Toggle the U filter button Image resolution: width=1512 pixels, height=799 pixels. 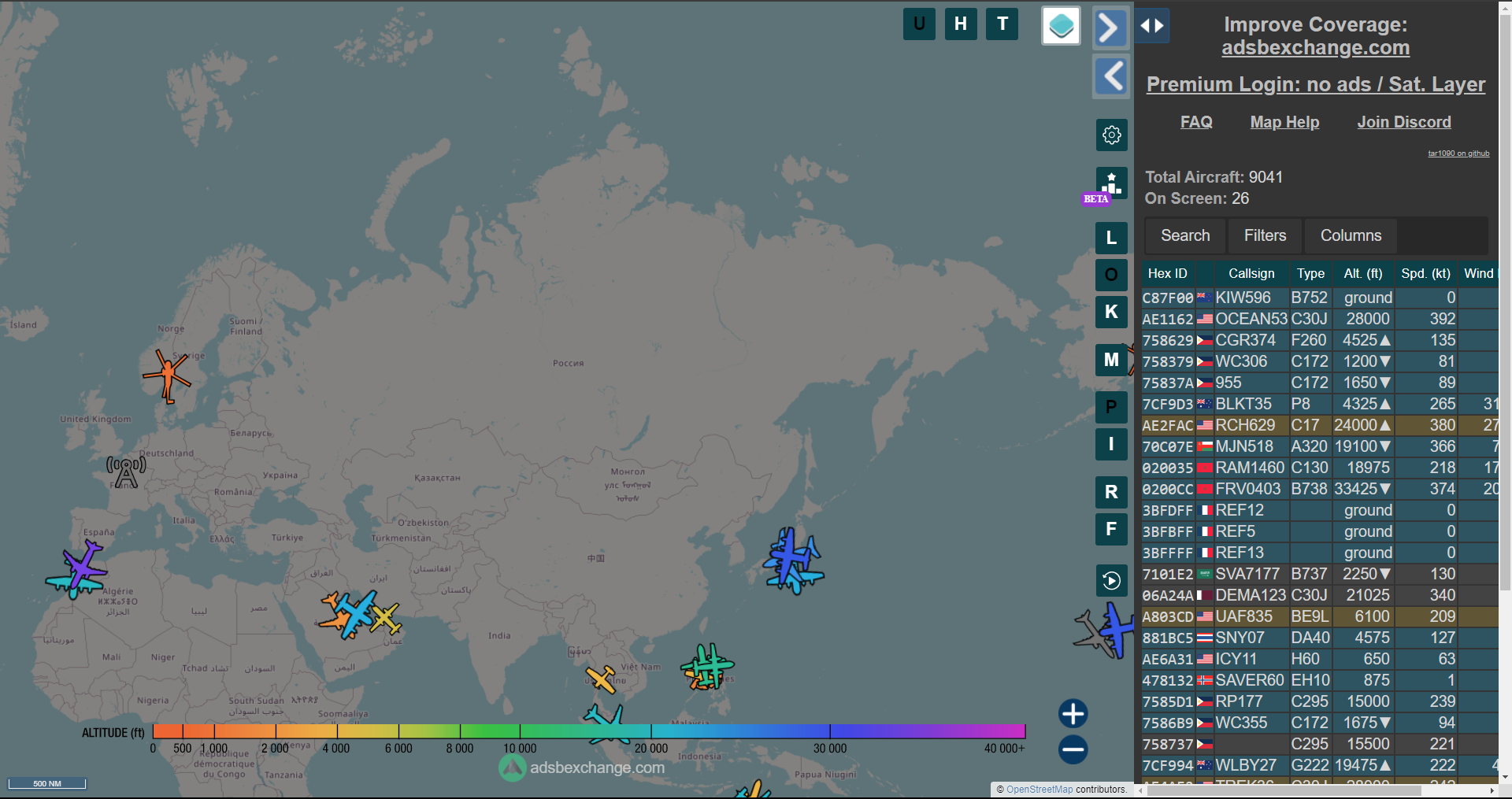[x=919, y=24]
